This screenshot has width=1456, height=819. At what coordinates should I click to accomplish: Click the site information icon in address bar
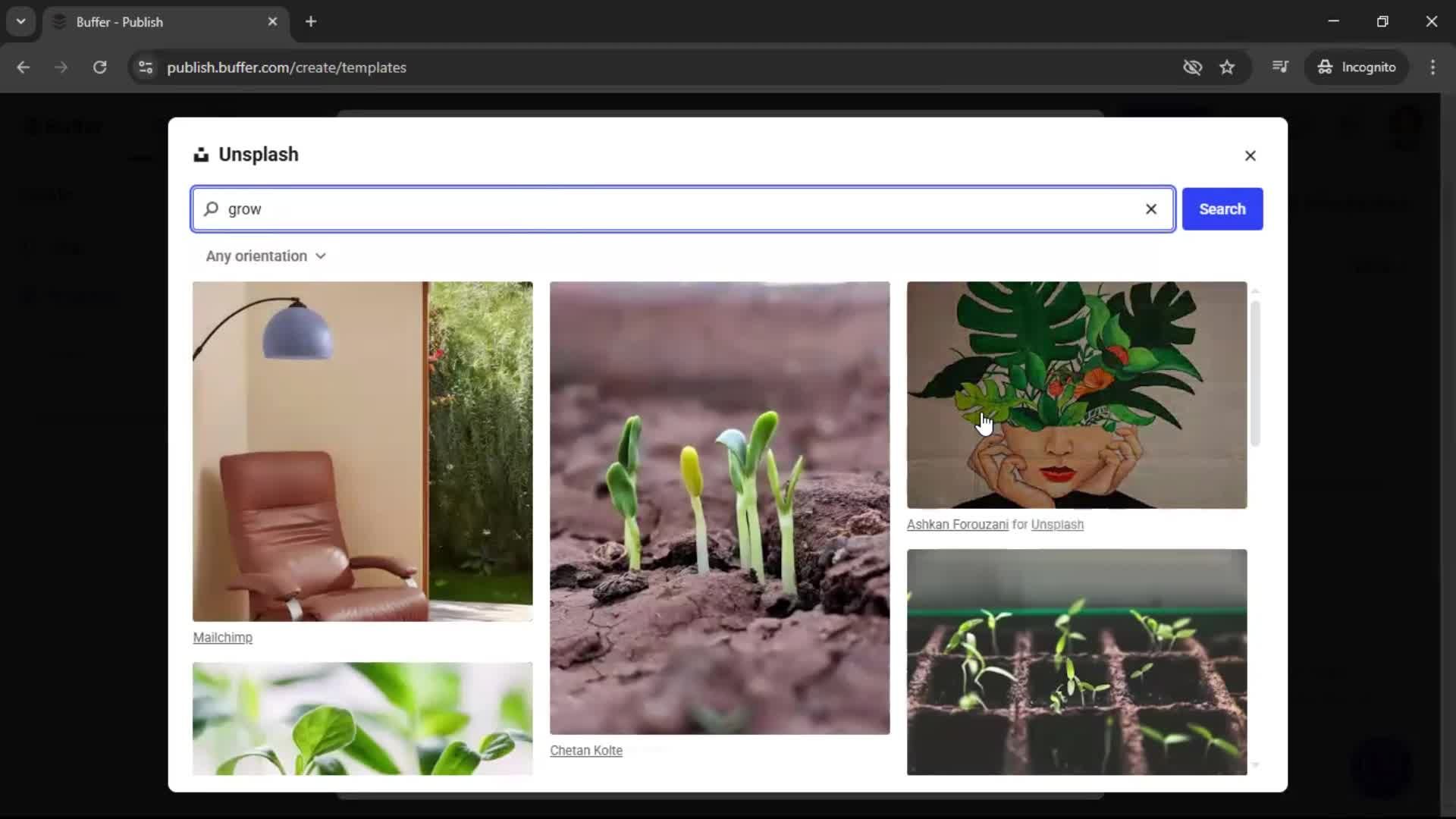click(145, 67)
